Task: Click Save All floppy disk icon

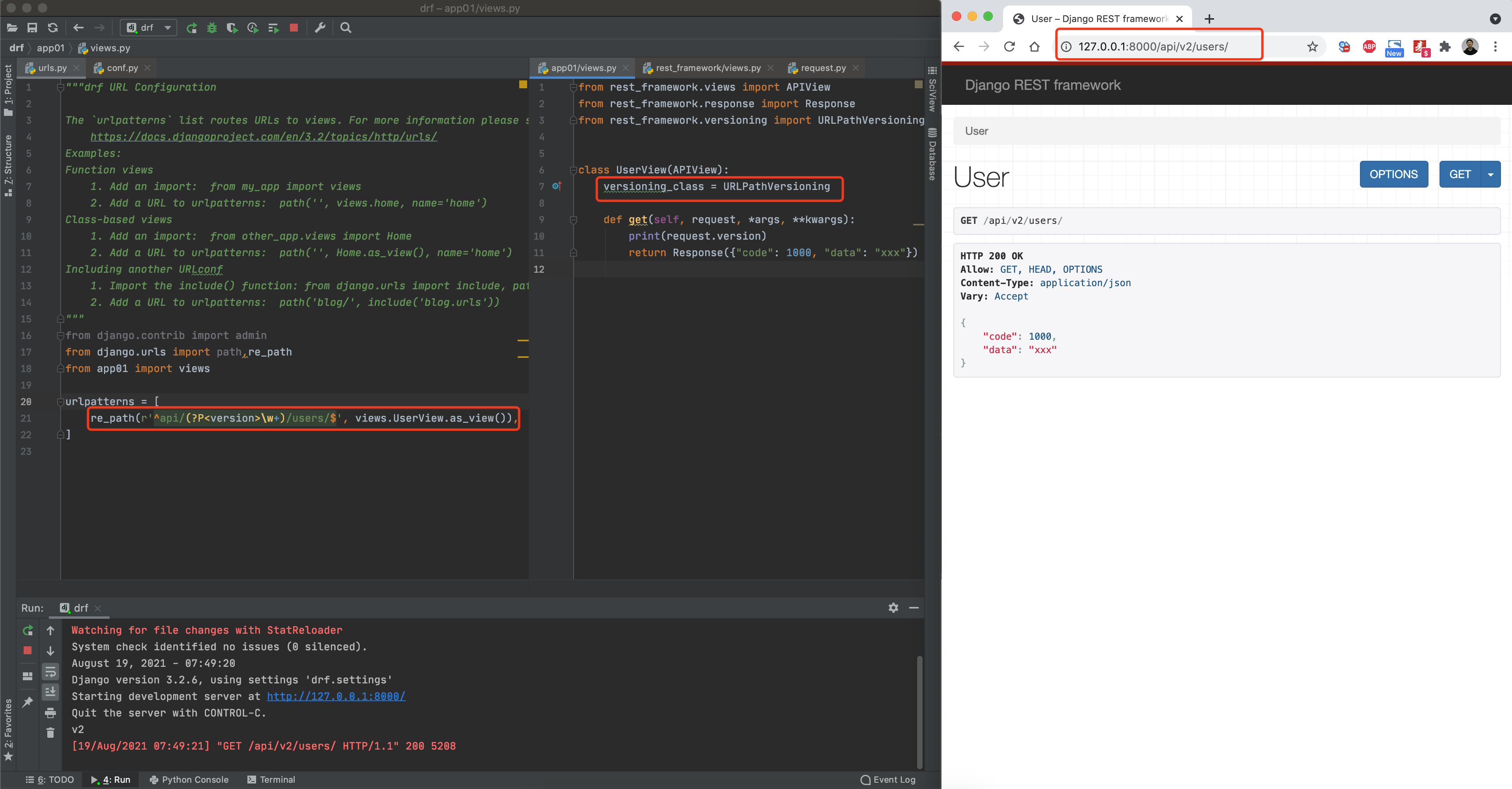Action: click(32, 28)
